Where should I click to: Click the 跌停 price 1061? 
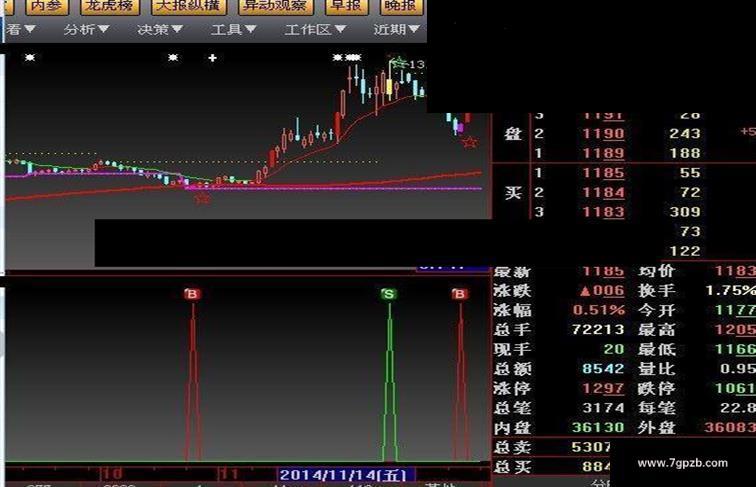coord(735,389)
